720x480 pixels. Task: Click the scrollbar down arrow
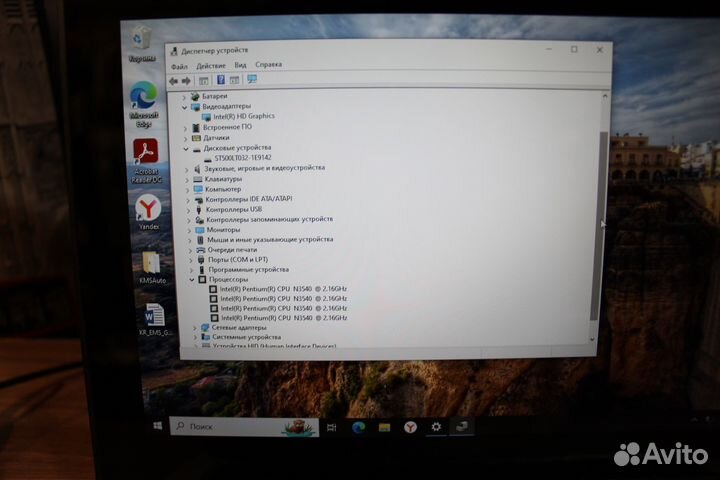pos(592,339)
